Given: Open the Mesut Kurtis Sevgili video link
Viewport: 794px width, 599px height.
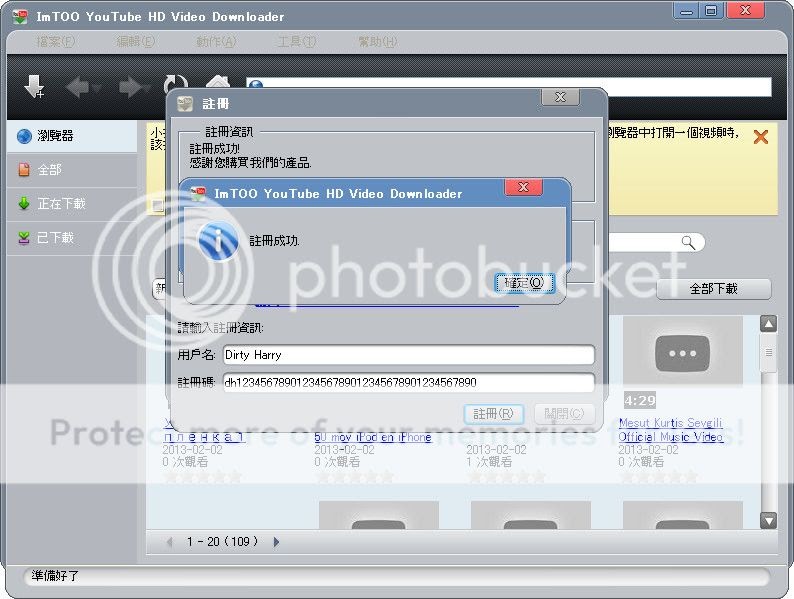Looking at the screenshot, I should 670,429.
